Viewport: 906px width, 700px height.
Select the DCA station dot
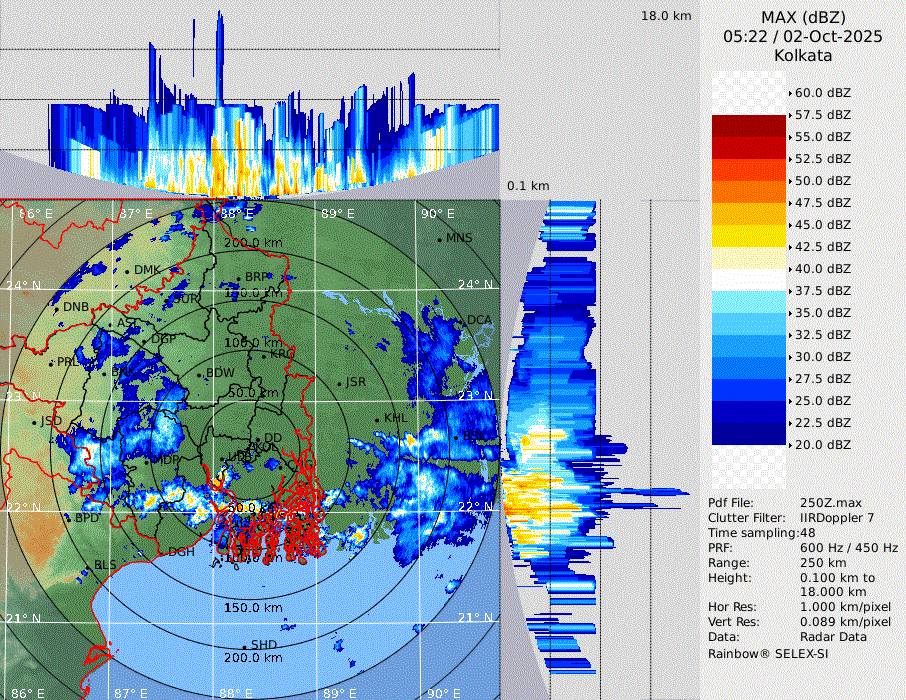(462, 321)
